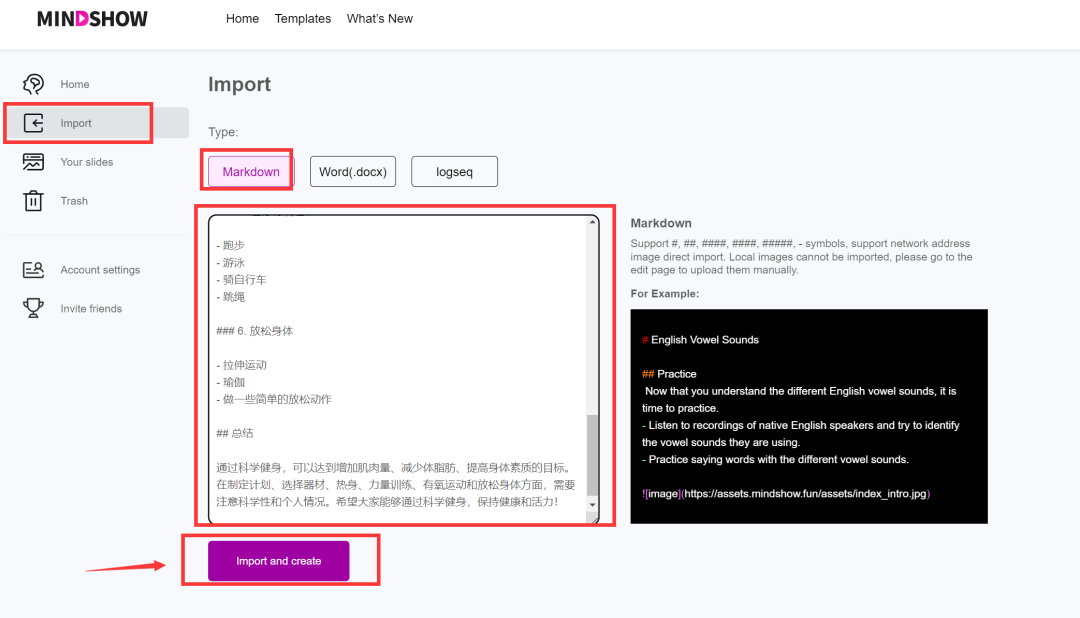
Task: Click the Invite friends trophy icon
Action: click(x=33, y=308)
